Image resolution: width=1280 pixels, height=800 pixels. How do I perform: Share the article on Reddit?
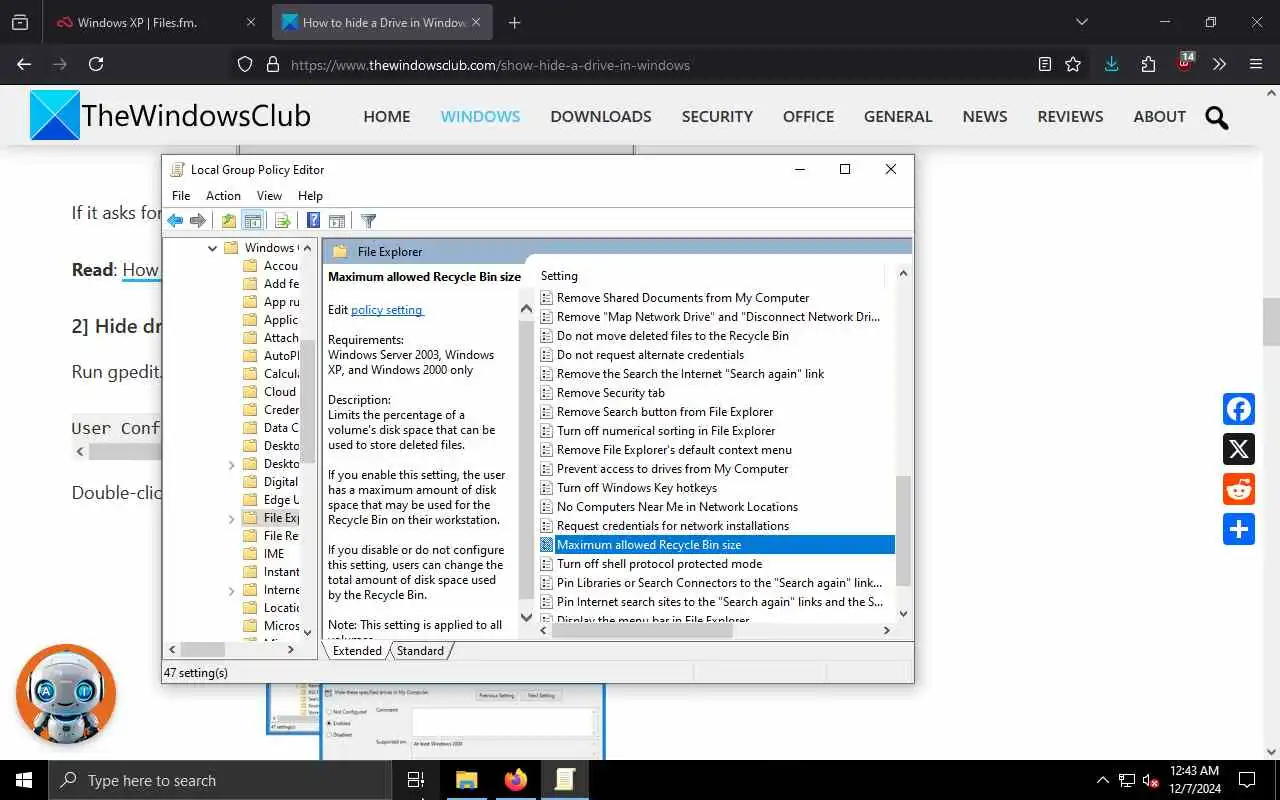(1239, 489)
